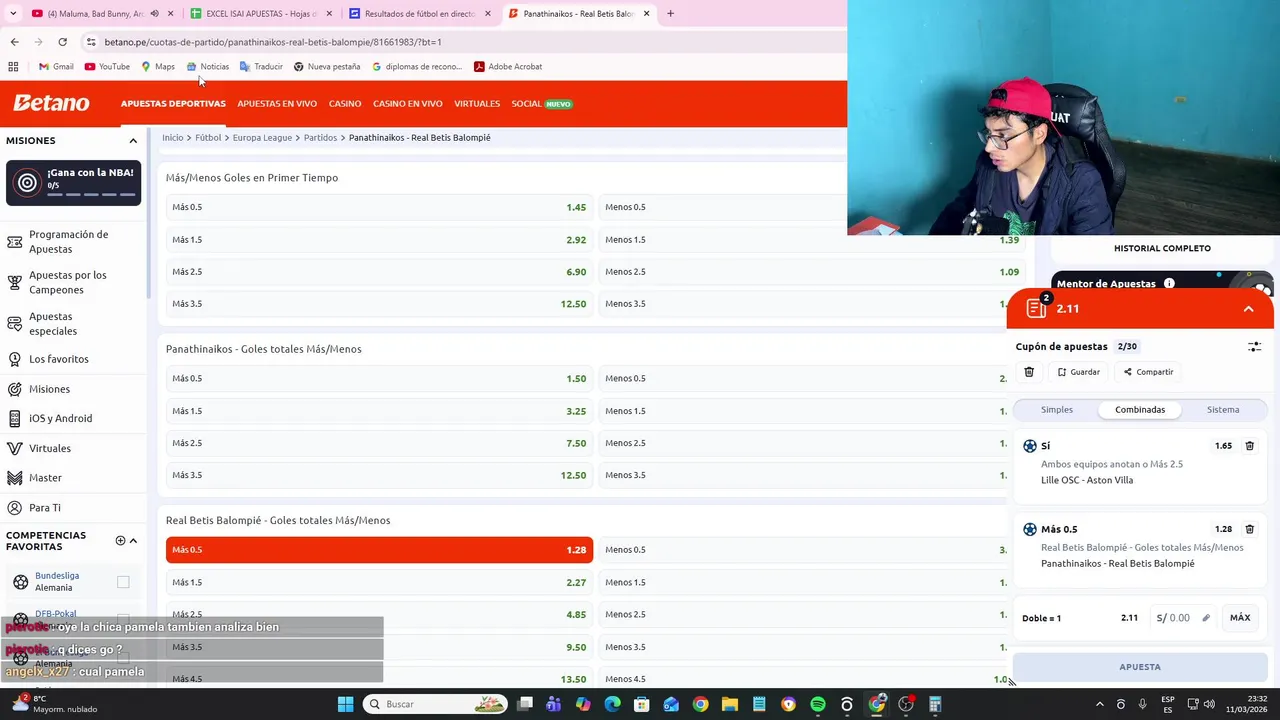
Task: Open Programación de Apuestas in sidebar
Action: [x=72, y=241]
